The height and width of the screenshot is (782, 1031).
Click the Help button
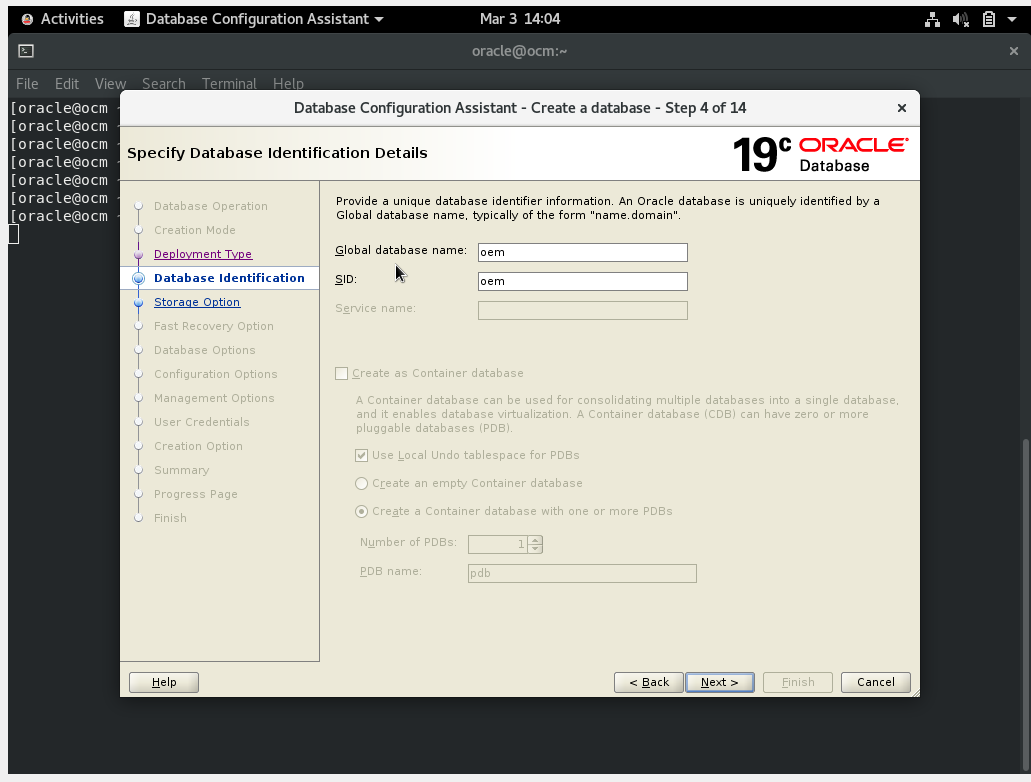[x=164, y=682]
